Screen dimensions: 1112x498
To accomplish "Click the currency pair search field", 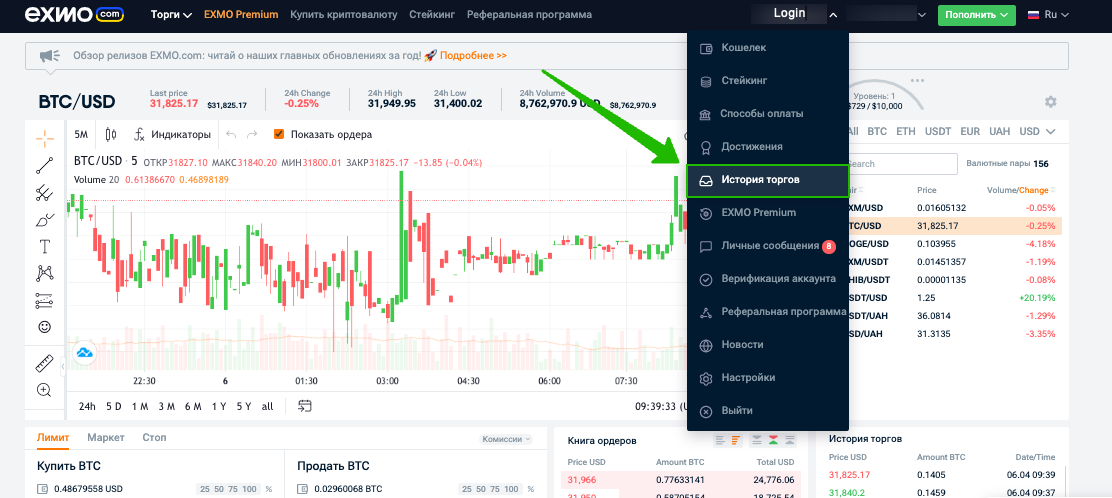I will 902,164.
